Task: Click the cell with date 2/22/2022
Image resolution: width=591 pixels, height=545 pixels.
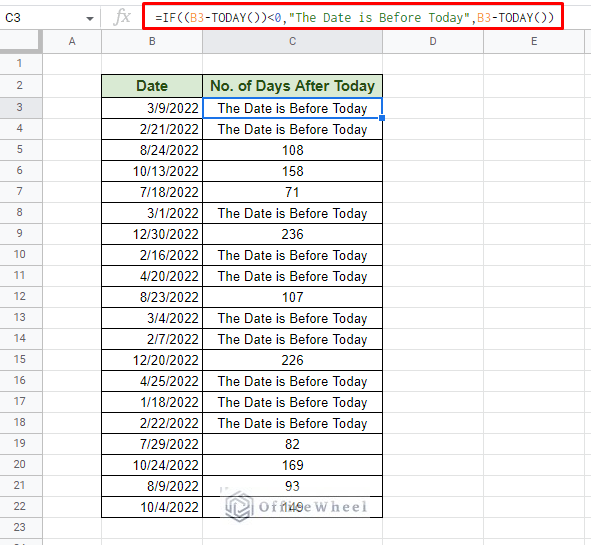Action: point(152,423)
